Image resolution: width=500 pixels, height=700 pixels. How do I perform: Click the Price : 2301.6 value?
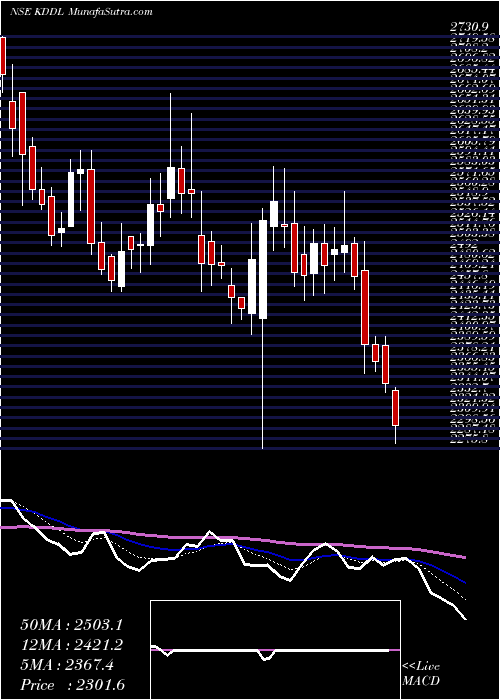(72, 685)
